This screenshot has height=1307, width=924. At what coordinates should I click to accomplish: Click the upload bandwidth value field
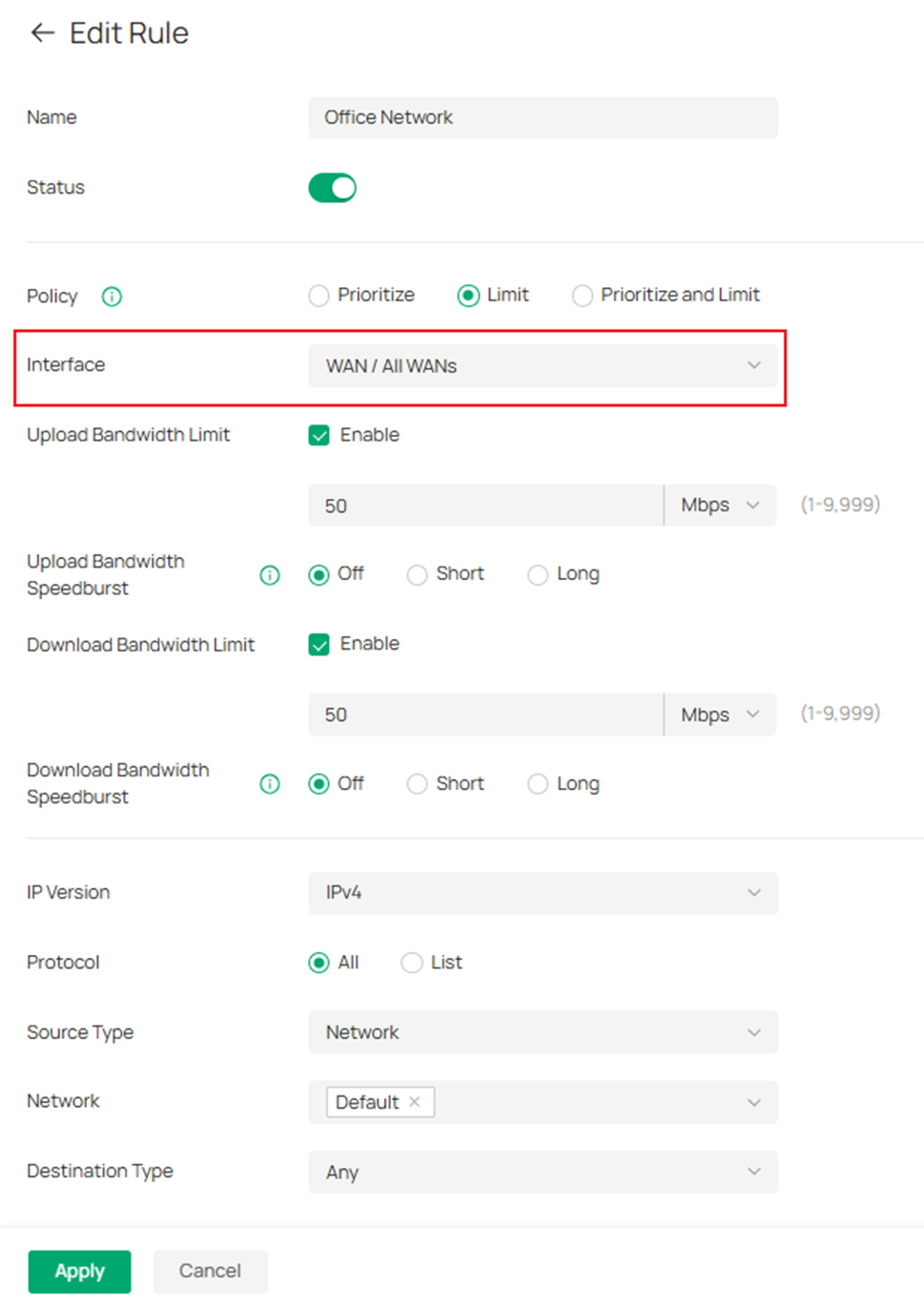485,506
